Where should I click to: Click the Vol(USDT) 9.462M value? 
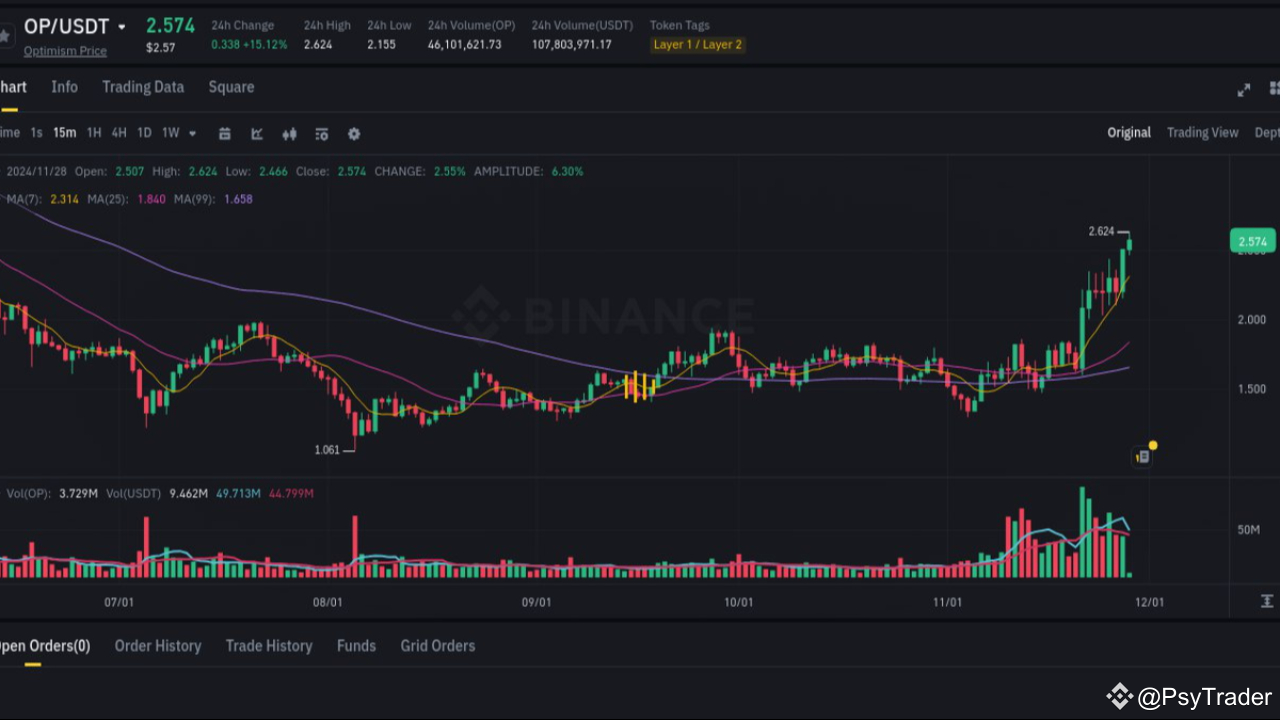[189, 493]
